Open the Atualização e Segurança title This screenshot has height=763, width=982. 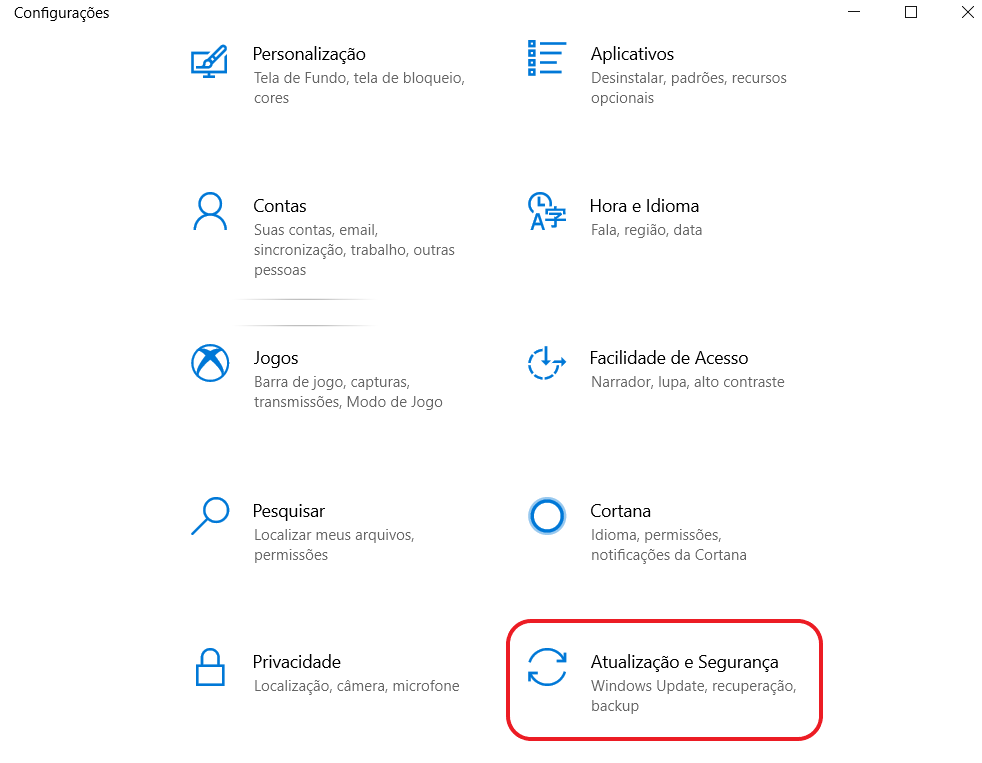685,663
